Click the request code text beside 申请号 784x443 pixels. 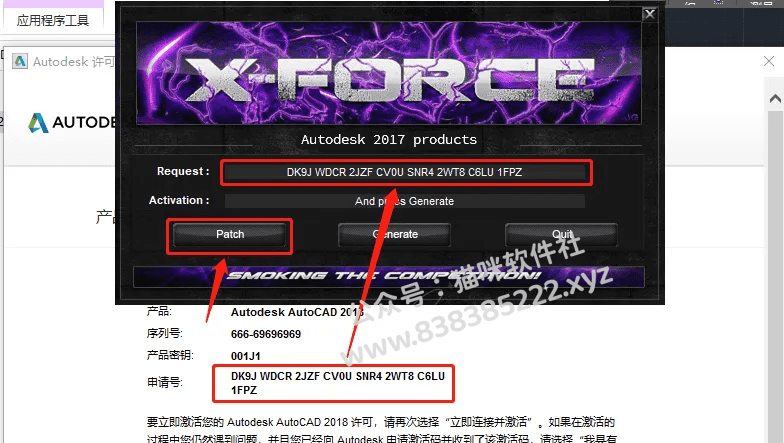(x=338, y=383)
